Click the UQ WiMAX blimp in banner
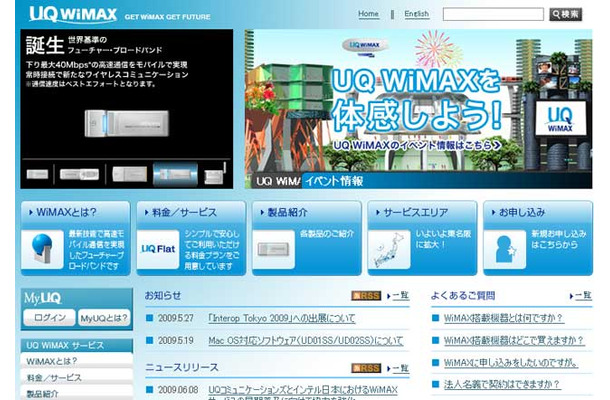The height and width of the screenshot is (400, 610). 365,46
